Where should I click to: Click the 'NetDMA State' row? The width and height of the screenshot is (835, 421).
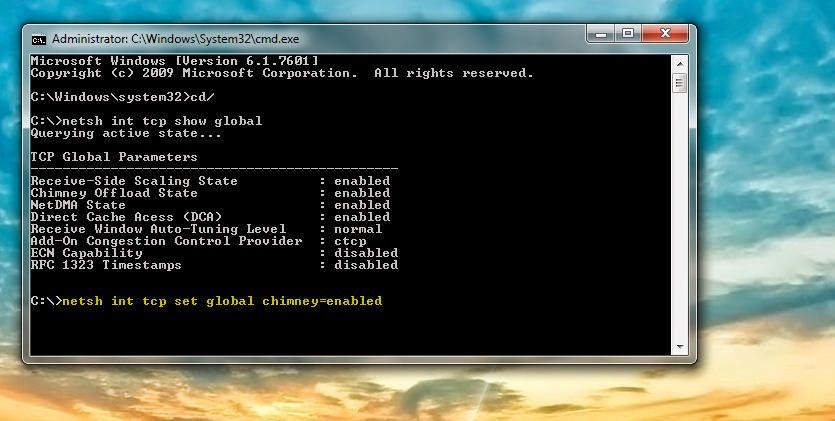(210, 205)
